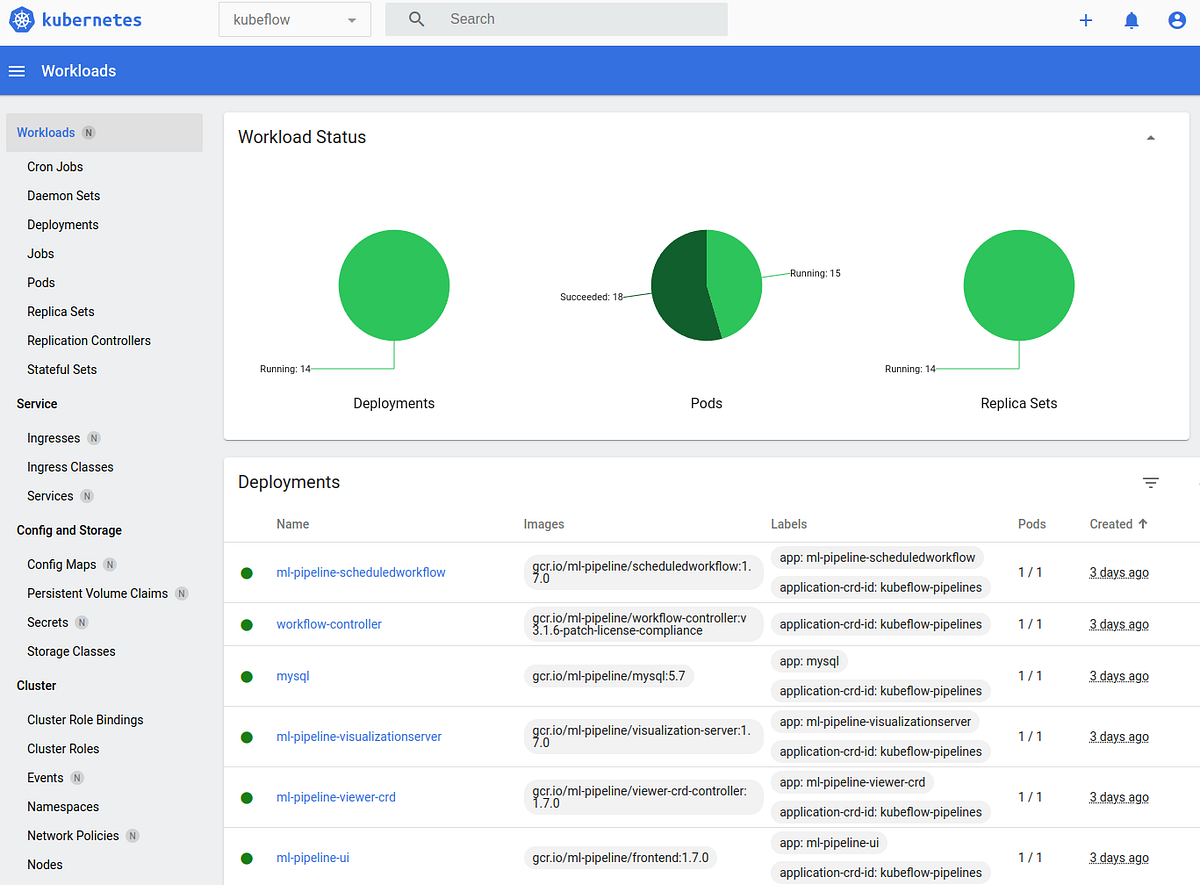
Task: Click the green status dot for mysql
Action: point(247,677)
